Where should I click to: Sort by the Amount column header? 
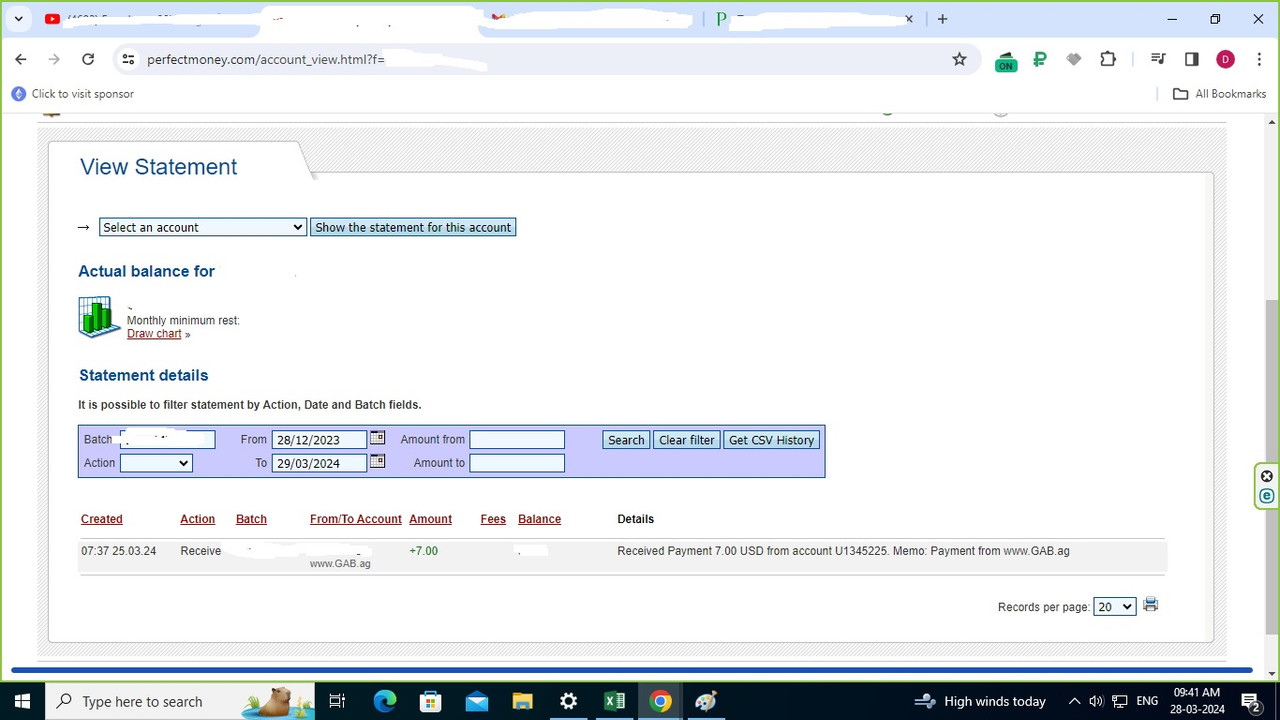coord(431,519)
